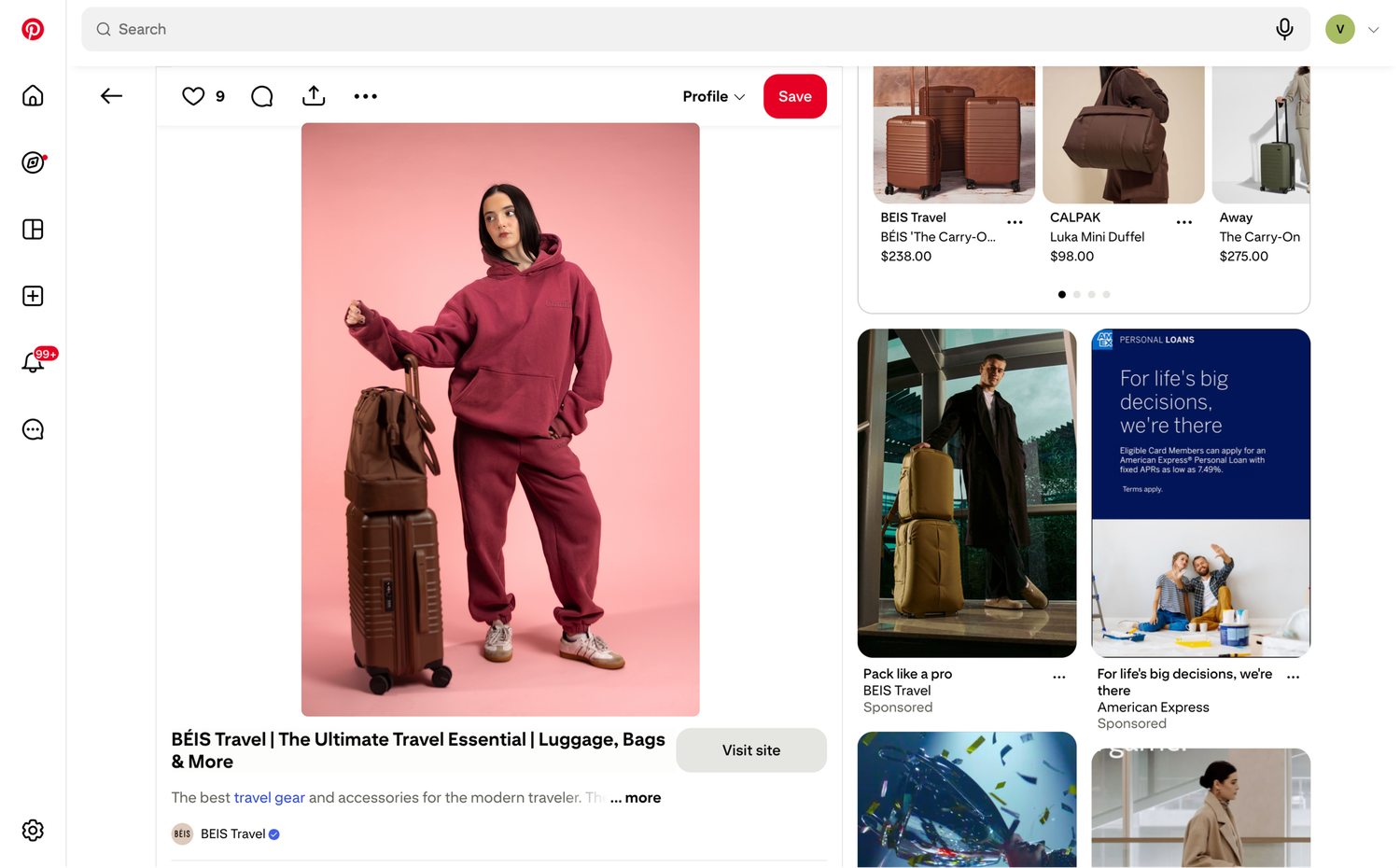Click the Search input field
The image size is (1400, 868).
coord(696,29)
